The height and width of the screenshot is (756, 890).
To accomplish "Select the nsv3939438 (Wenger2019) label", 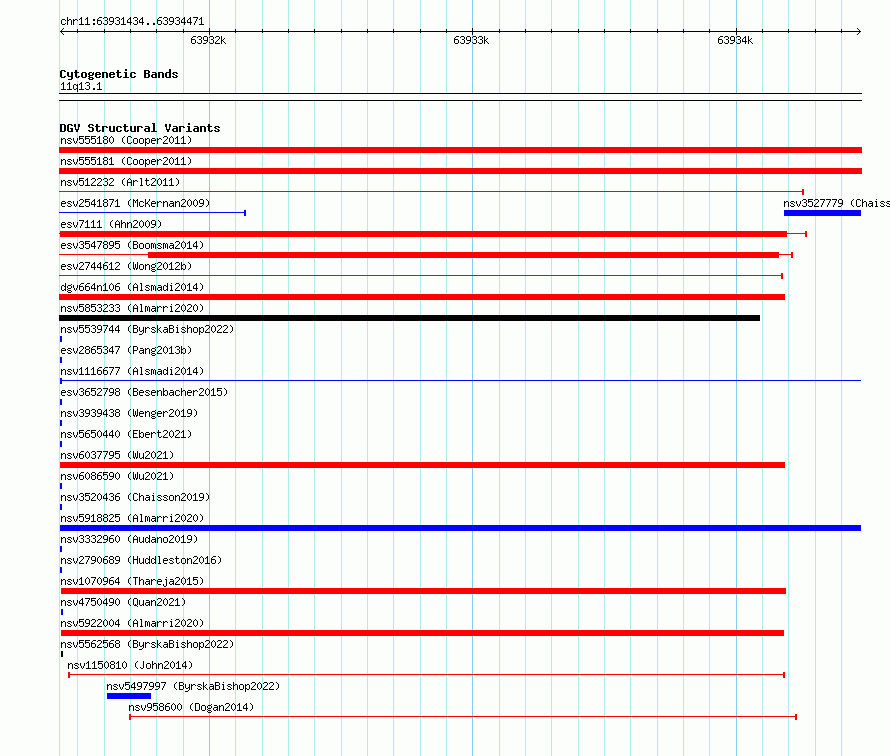I will pos(129,413).
